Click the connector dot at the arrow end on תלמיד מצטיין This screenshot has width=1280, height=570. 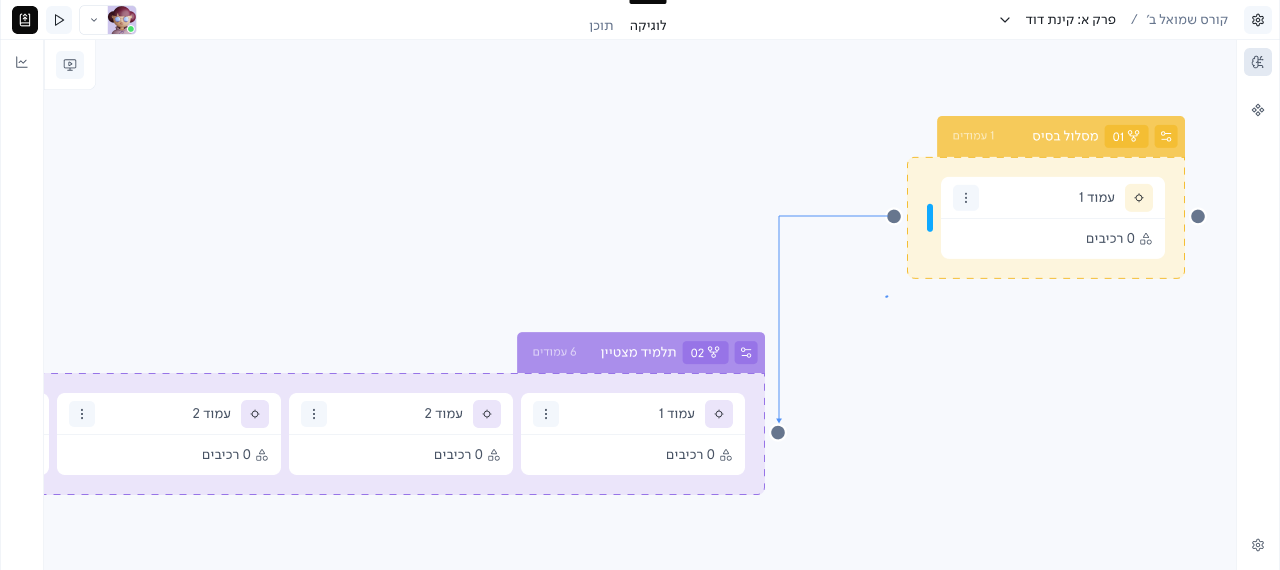(x=778, y=433)
